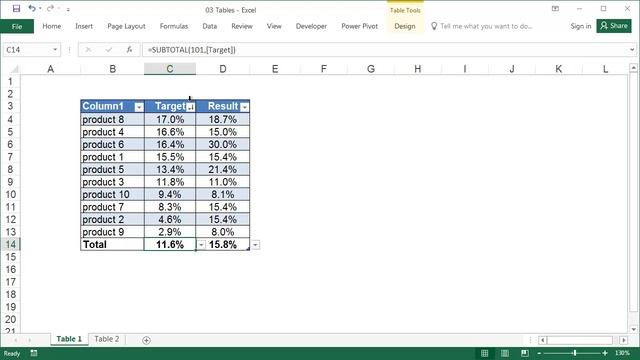Click the Cancel formula icon
The width and height of the screenshot is (640, 360).
[88, 50]
